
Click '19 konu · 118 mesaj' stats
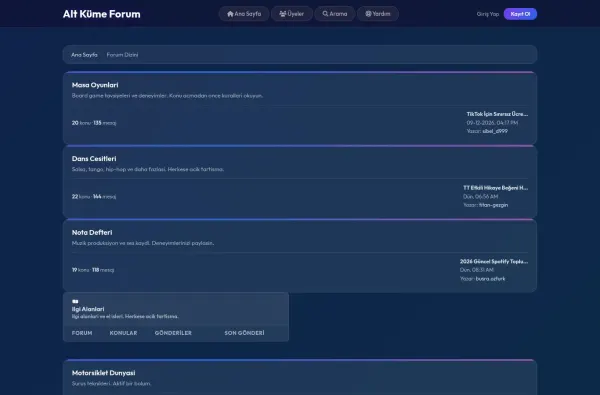click(x=93, y=270)
